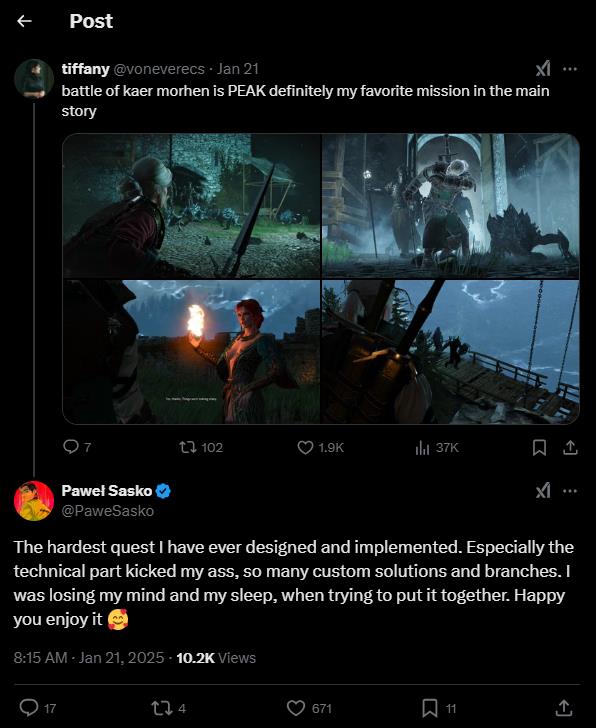Open the Triss with fire screenshot
The height and width of the screenshot is (728, 596).
tap(191, 352)
